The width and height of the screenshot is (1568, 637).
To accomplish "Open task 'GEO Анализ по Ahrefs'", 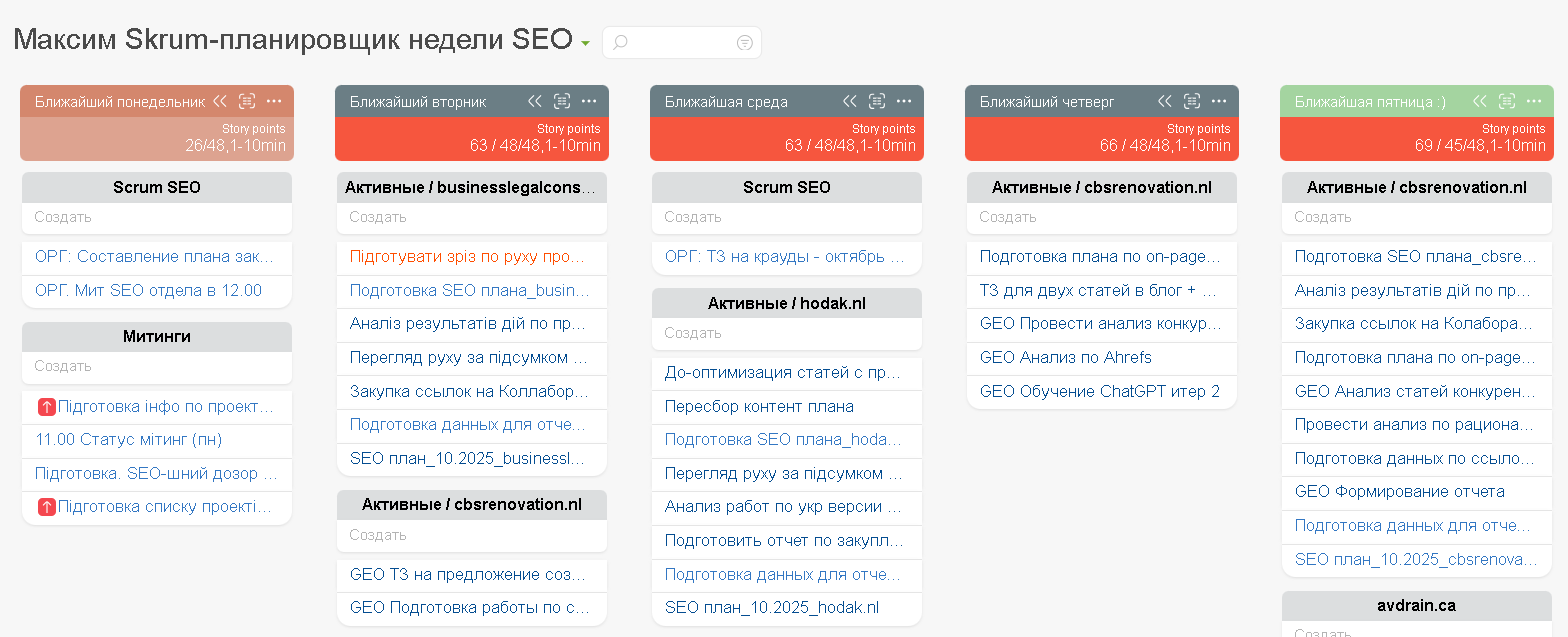I will [x=1066, y=358].
